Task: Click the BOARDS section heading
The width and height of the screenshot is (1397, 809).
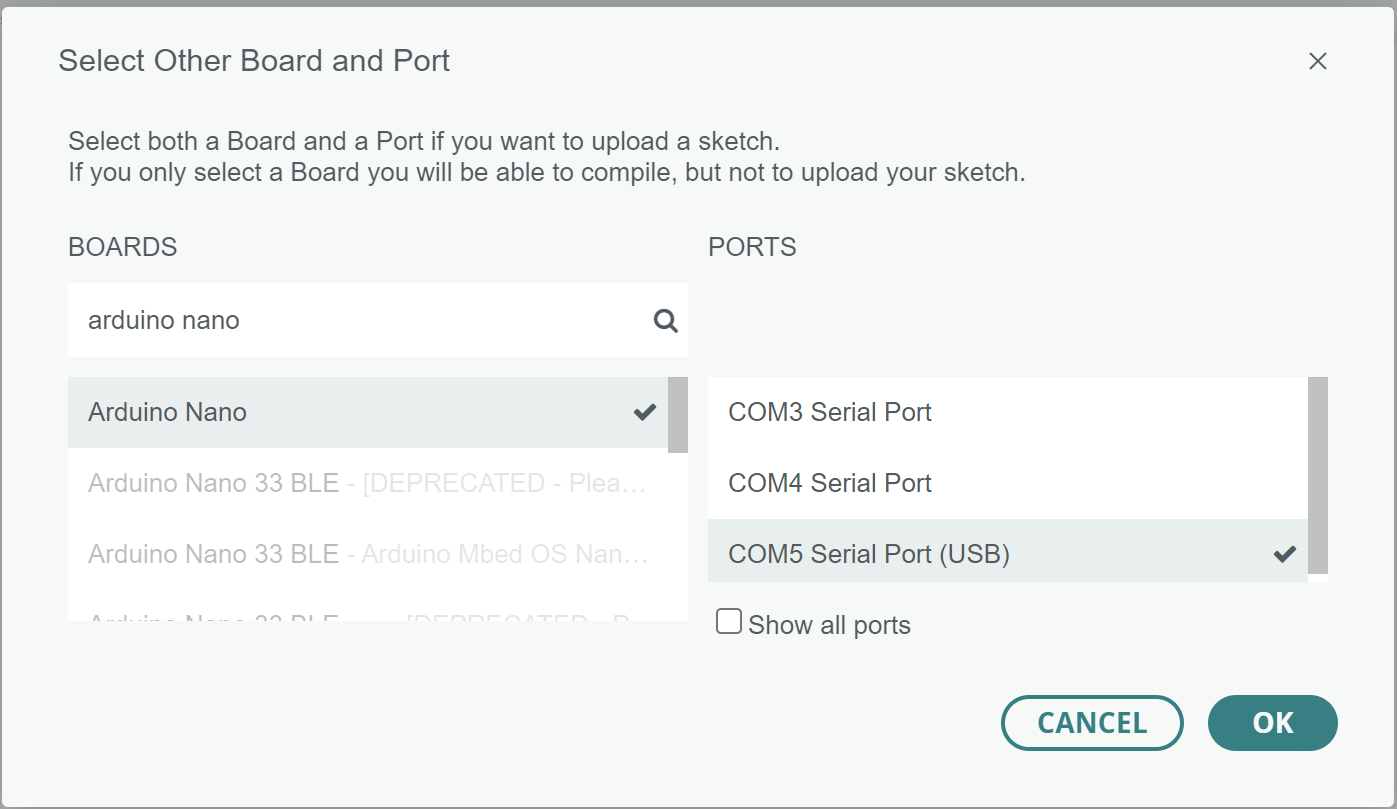Action: [x=123, y=247]
